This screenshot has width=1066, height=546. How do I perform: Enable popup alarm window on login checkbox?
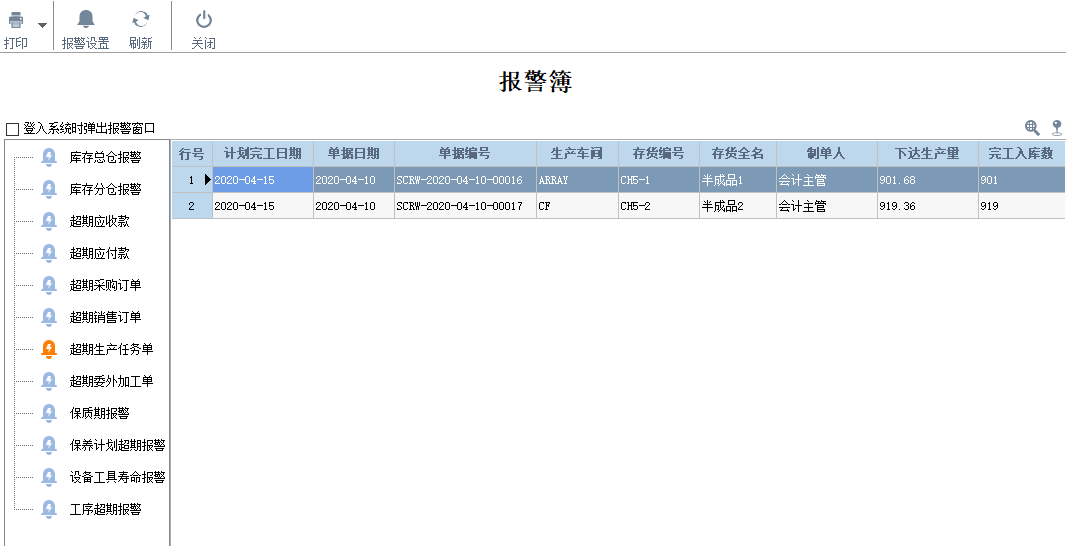click(12, 129)
